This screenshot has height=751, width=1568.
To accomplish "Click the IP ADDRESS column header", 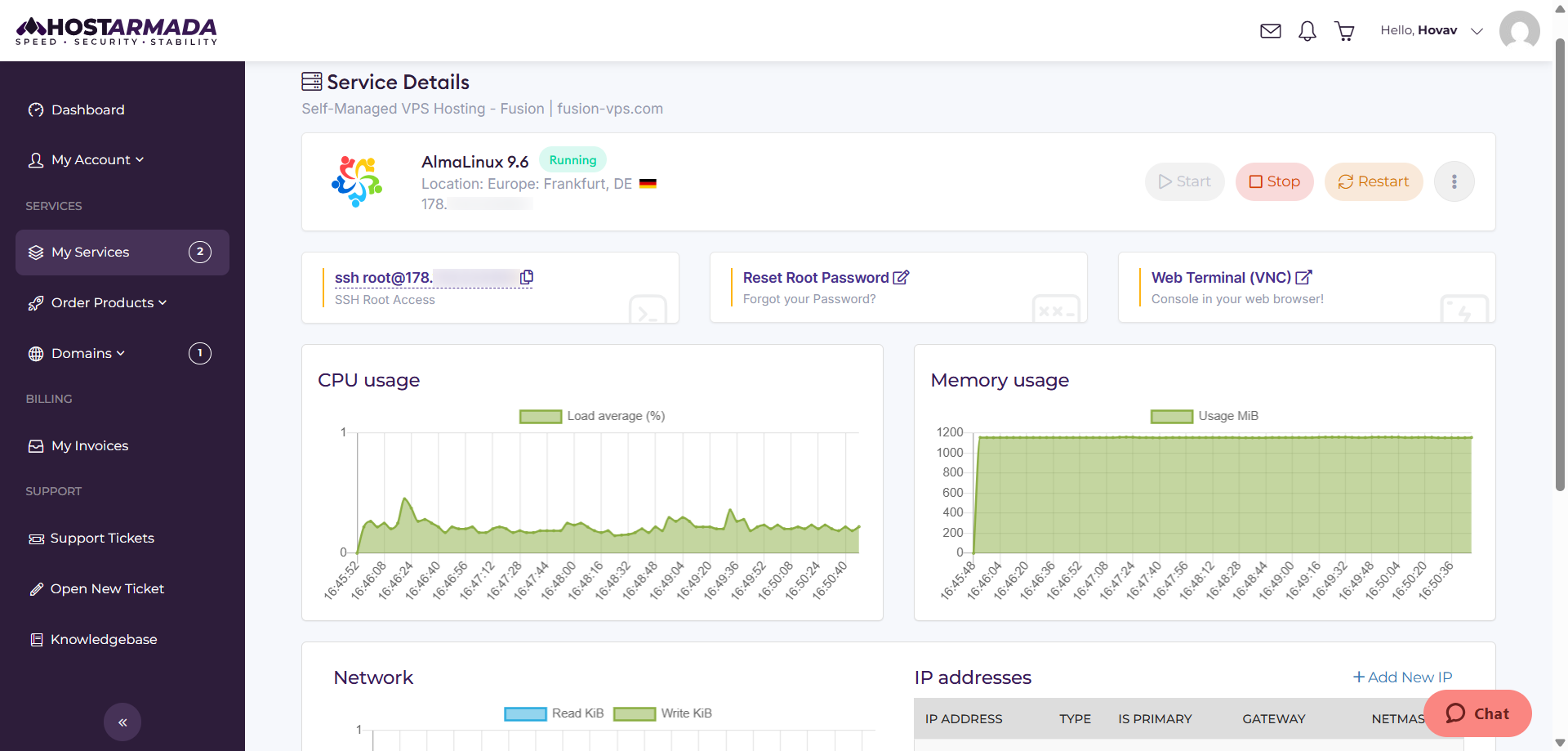I will (964, 719).
